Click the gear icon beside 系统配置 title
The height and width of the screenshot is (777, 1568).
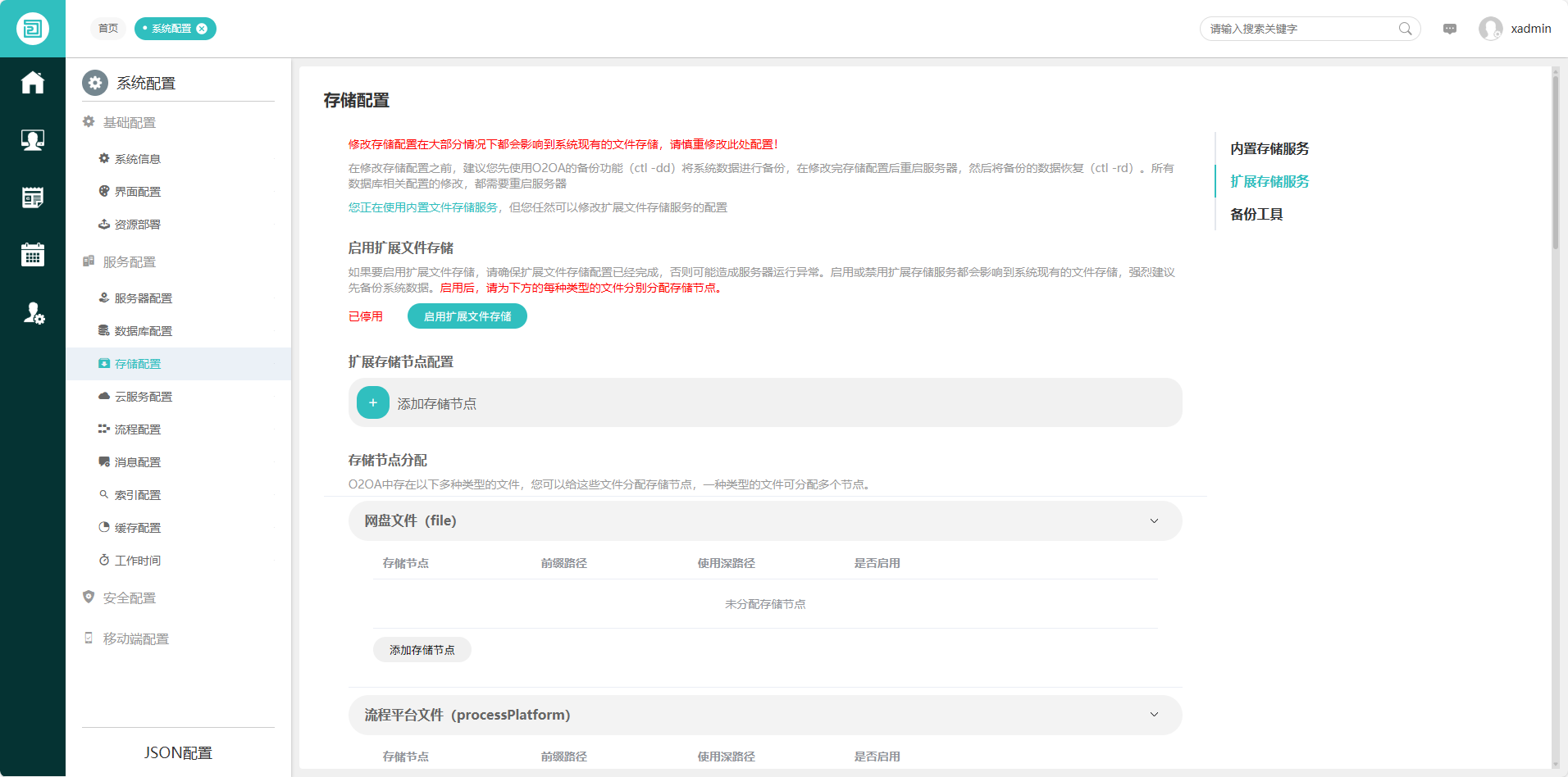(x=95, y=83)
